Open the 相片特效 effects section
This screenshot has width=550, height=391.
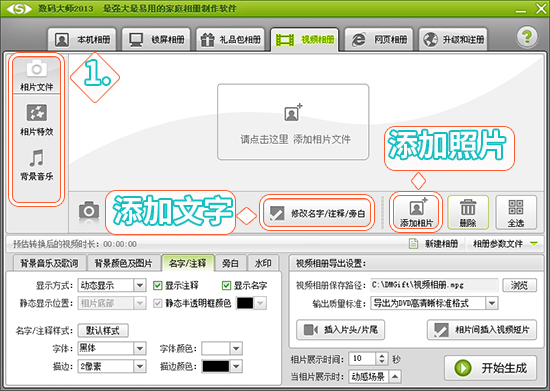point(36,120)
